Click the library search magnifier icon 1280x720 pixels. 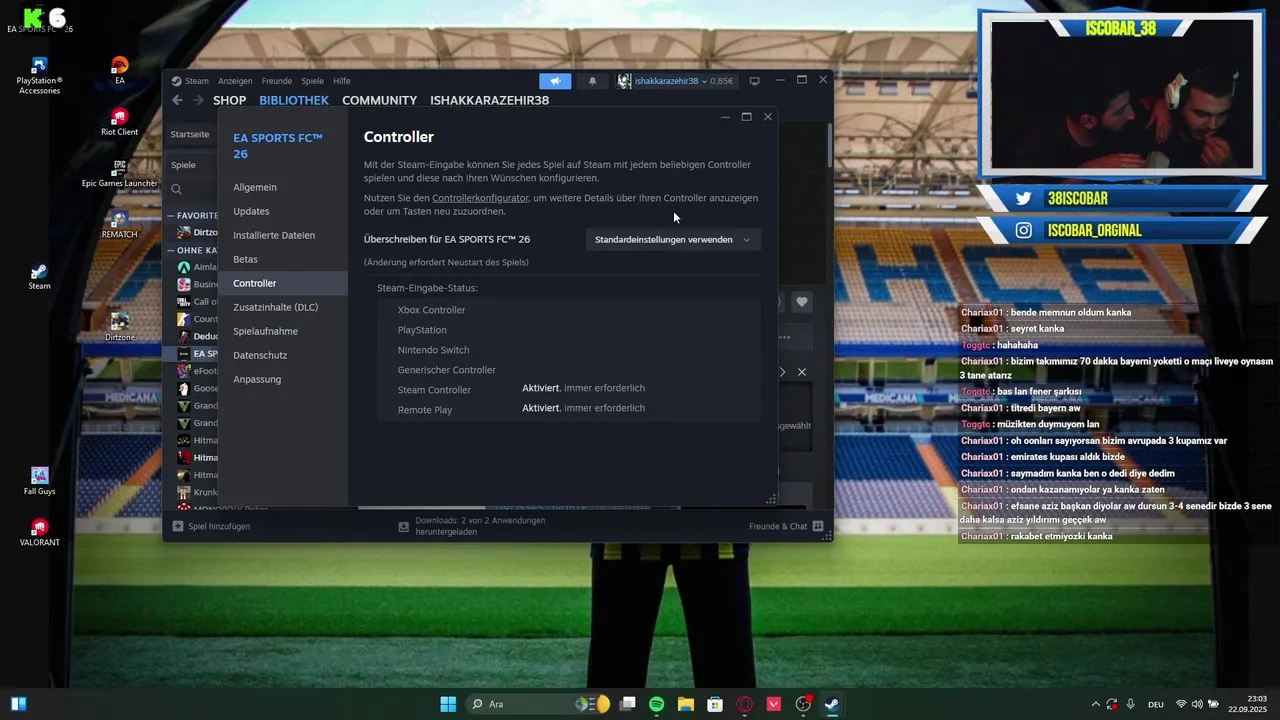click(x=176, y=189)
